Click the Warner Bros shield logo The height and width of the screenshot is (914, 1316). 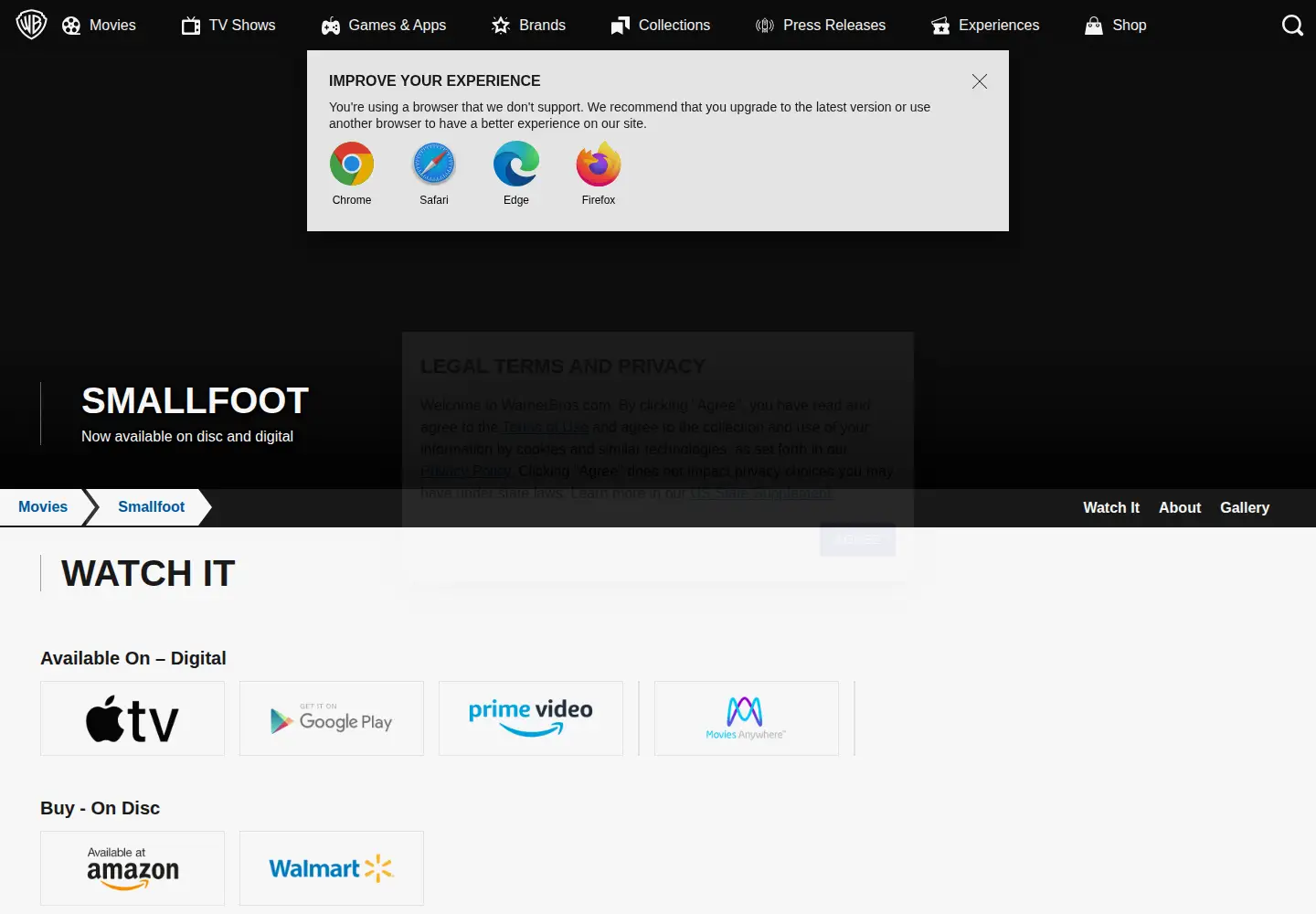[31, 25]
